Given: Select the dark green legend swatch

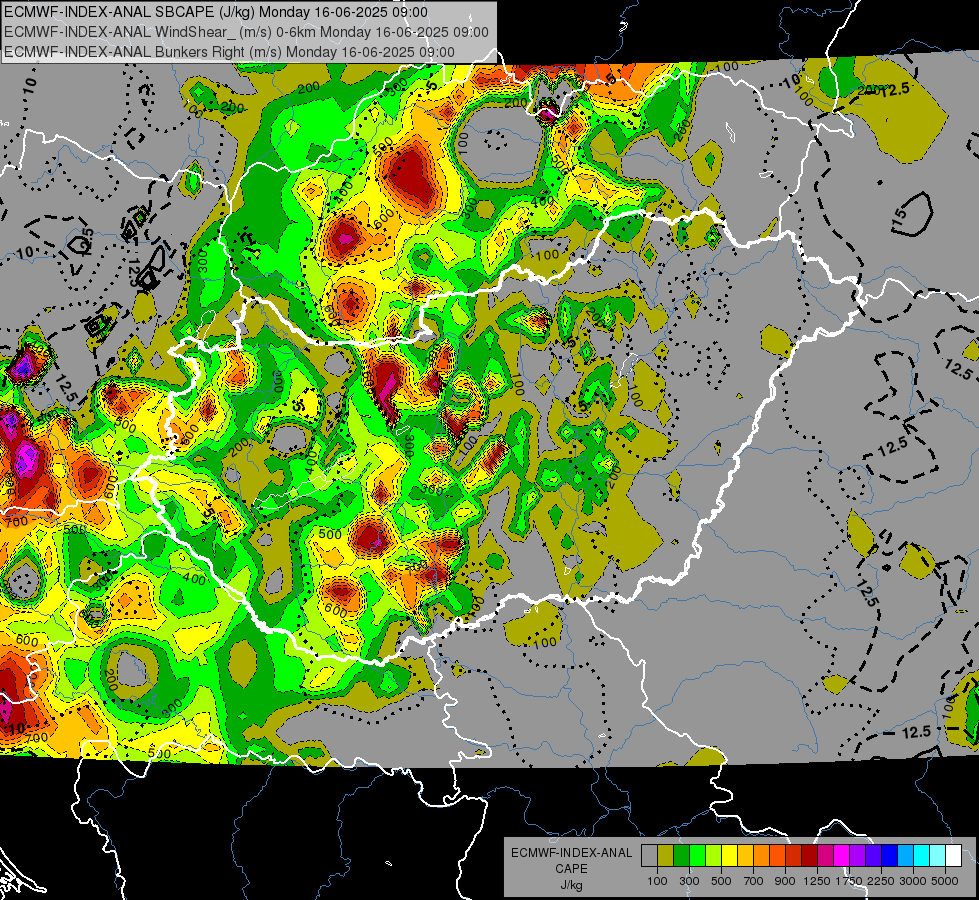Looking at the screenshot, I should pyautogui.click(x=681, y=855).
